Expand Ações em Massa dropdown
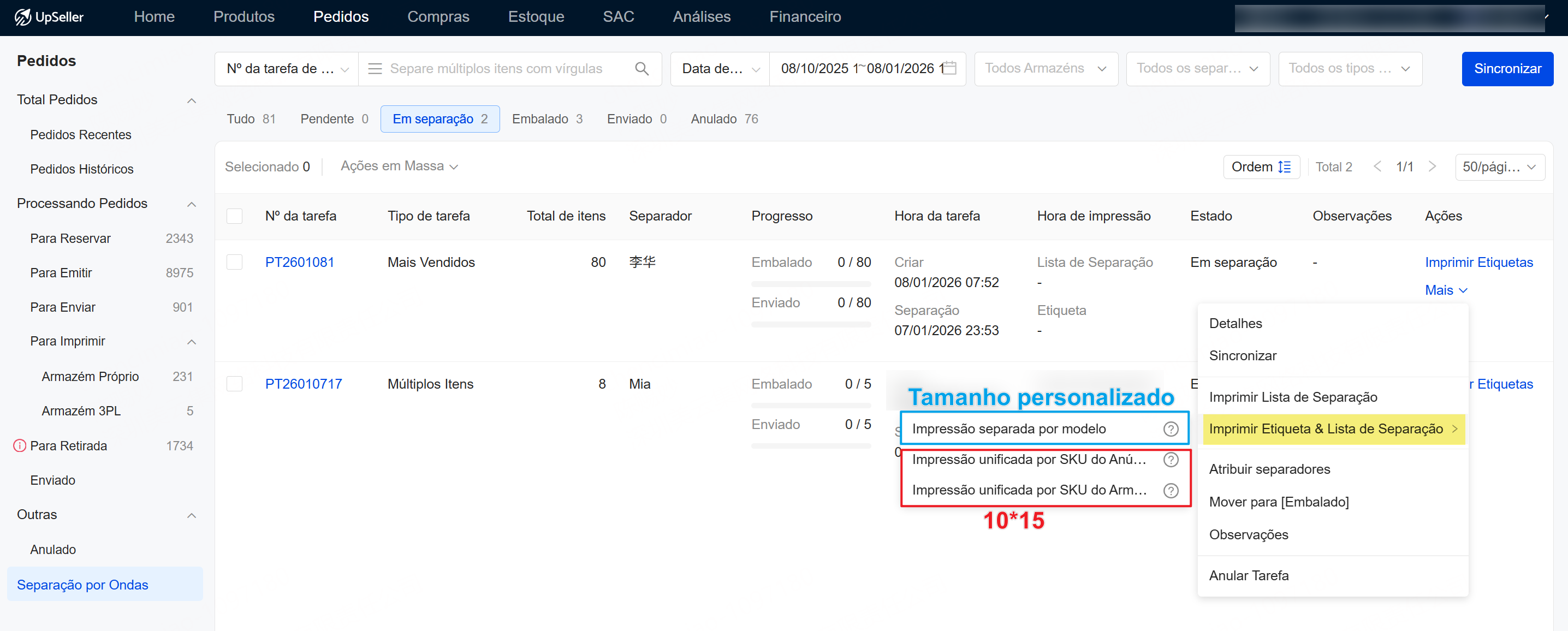 399,166
